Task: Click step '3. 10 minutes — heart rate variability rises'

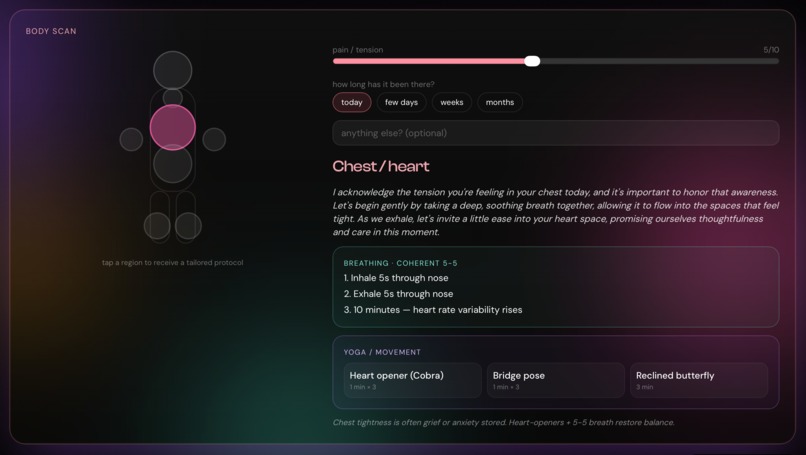Action: click(433, 310)
